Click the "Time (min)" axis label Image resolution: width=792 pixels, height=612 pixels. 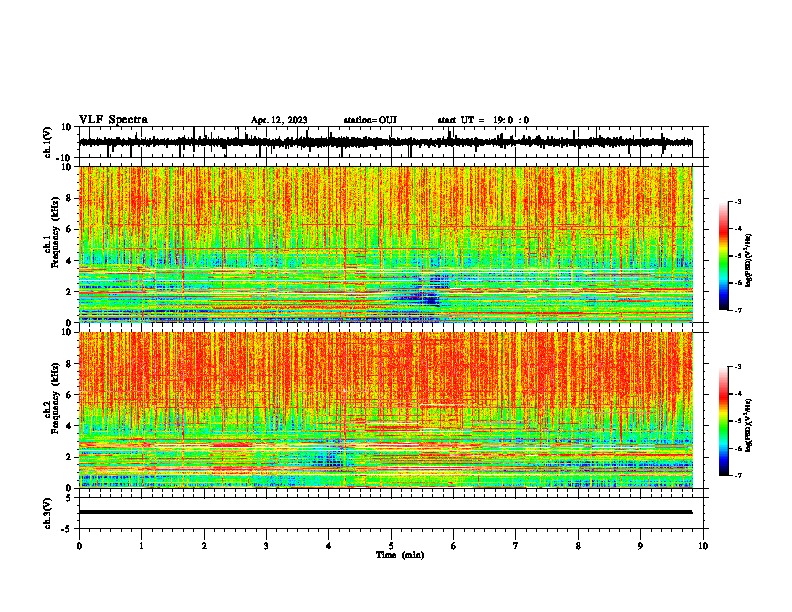click(400, 555)
